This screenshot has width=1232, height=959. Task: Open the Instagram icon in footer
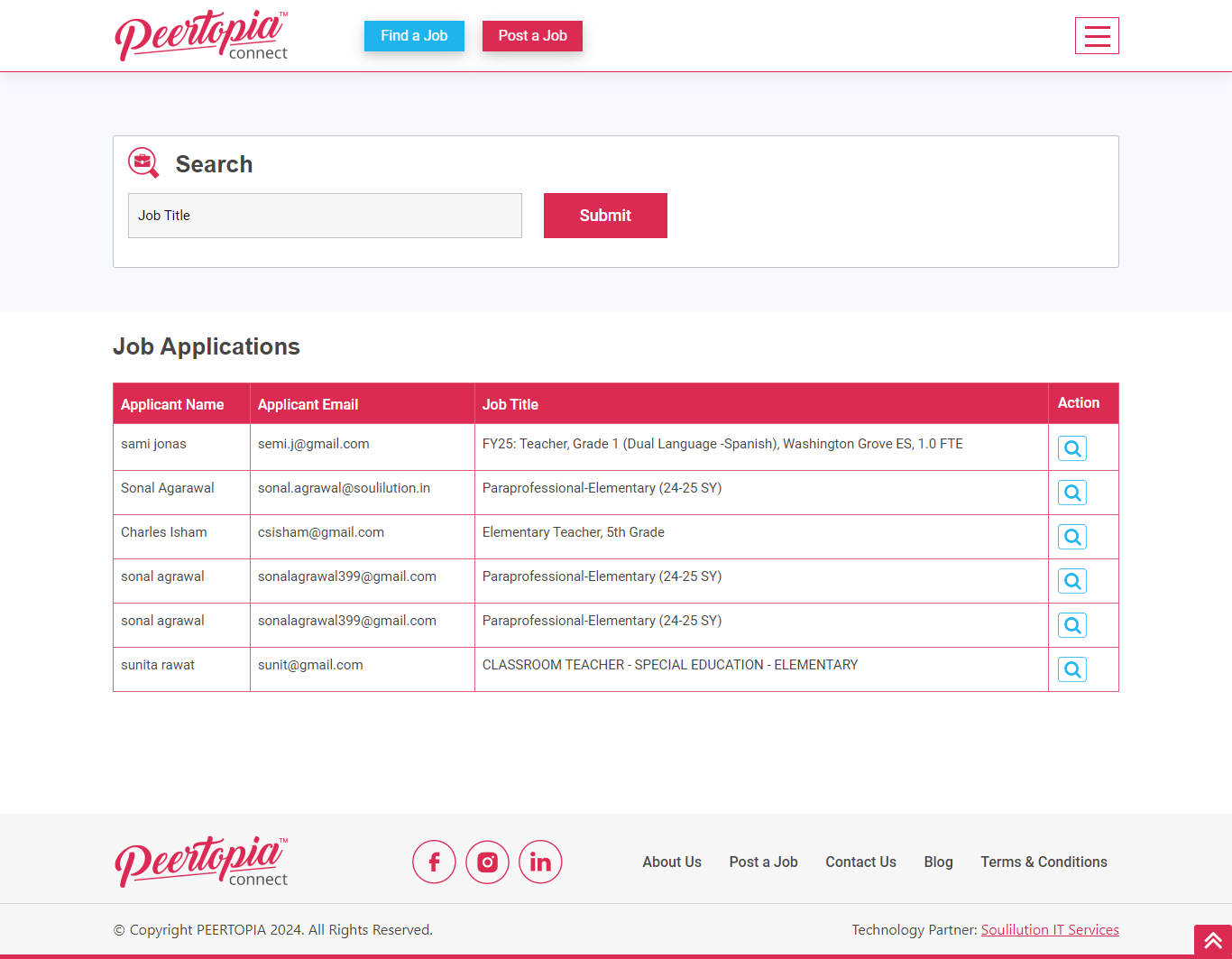(487, 862)
